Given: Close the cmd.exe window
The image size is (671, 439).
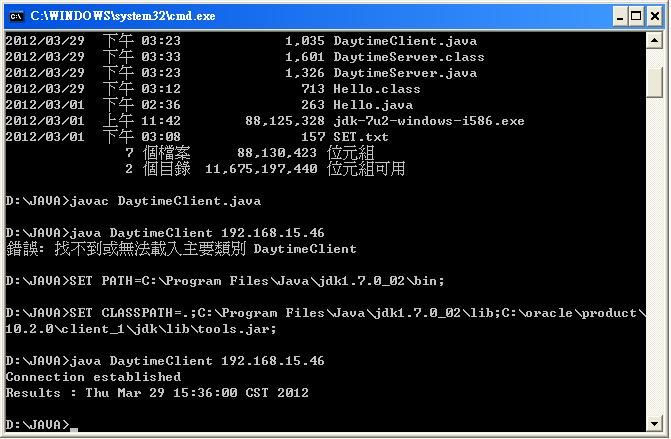Looking at the screenshot, I should [655, 17].
